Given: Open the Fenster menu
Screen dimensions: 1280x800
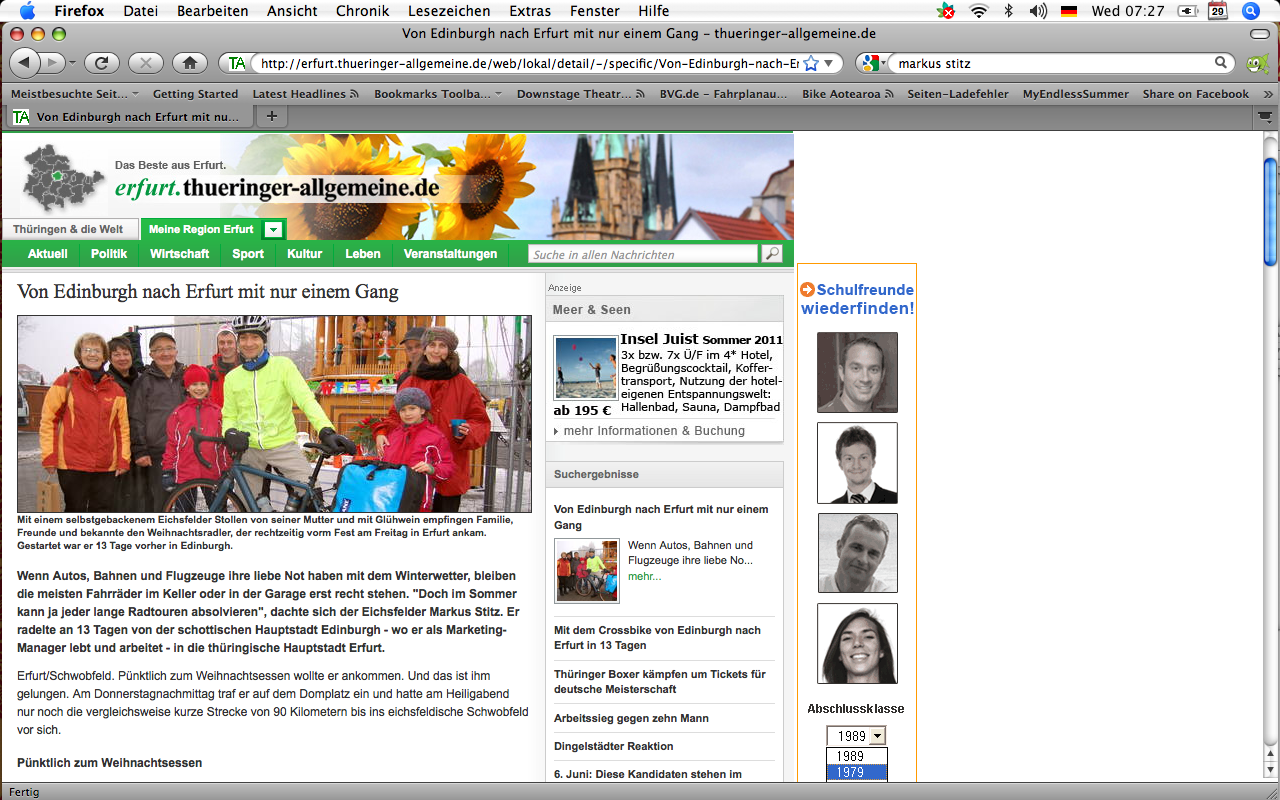Looking at the screenshot, I should click(594, 11).
